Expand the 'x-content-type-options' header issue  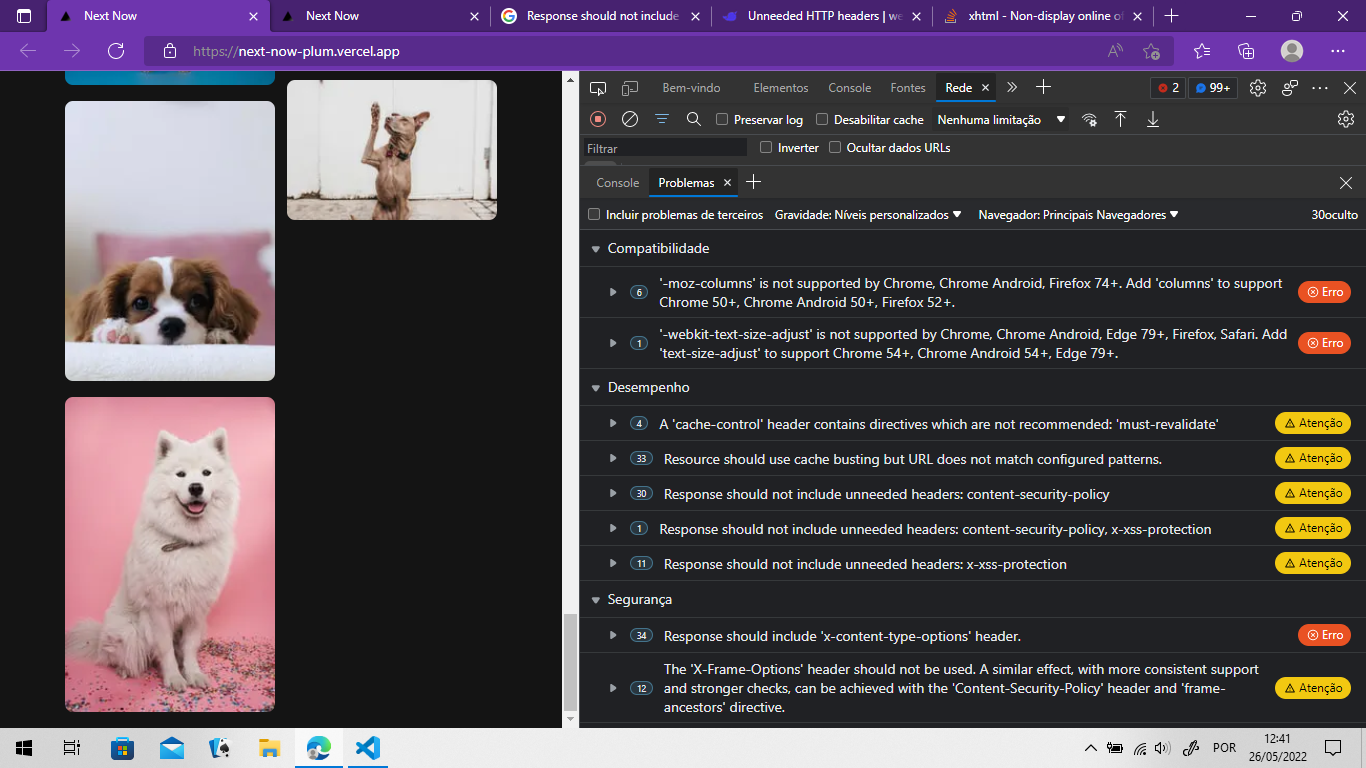pyautogui.click(x=613, y=635)
